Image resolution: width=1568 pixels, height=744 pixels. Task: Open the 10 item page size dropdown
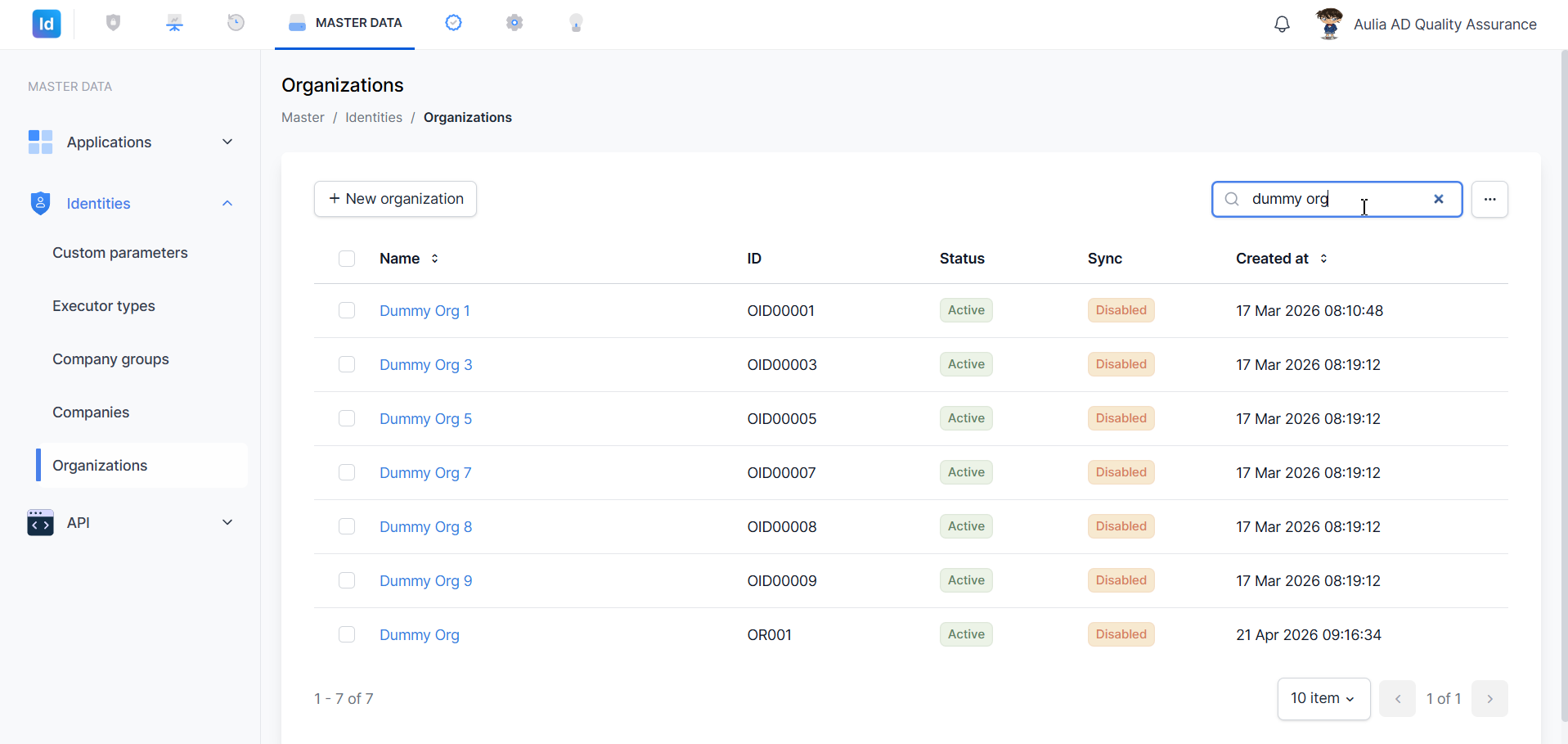[1323, 699]
